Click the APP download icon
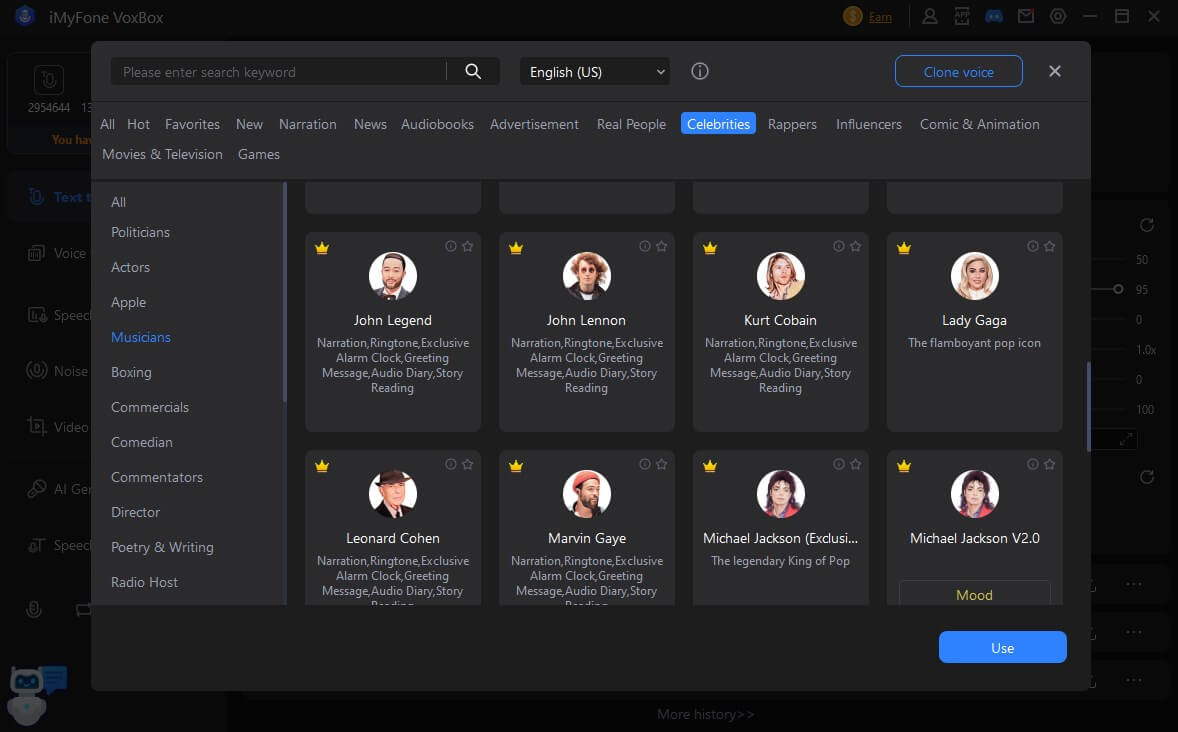This screenshot has height=732, width=1178. tap(962, 17)
